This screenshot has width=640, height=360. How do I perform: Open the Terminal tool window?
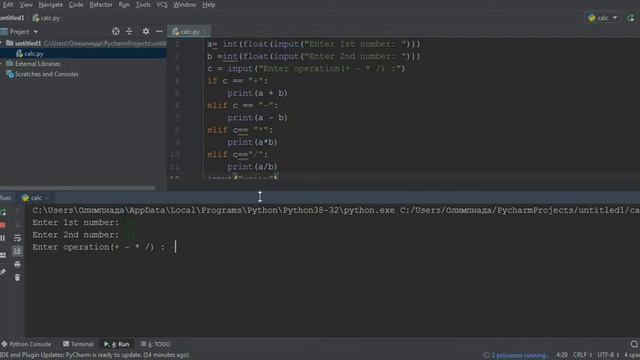[x=78, y=344]
